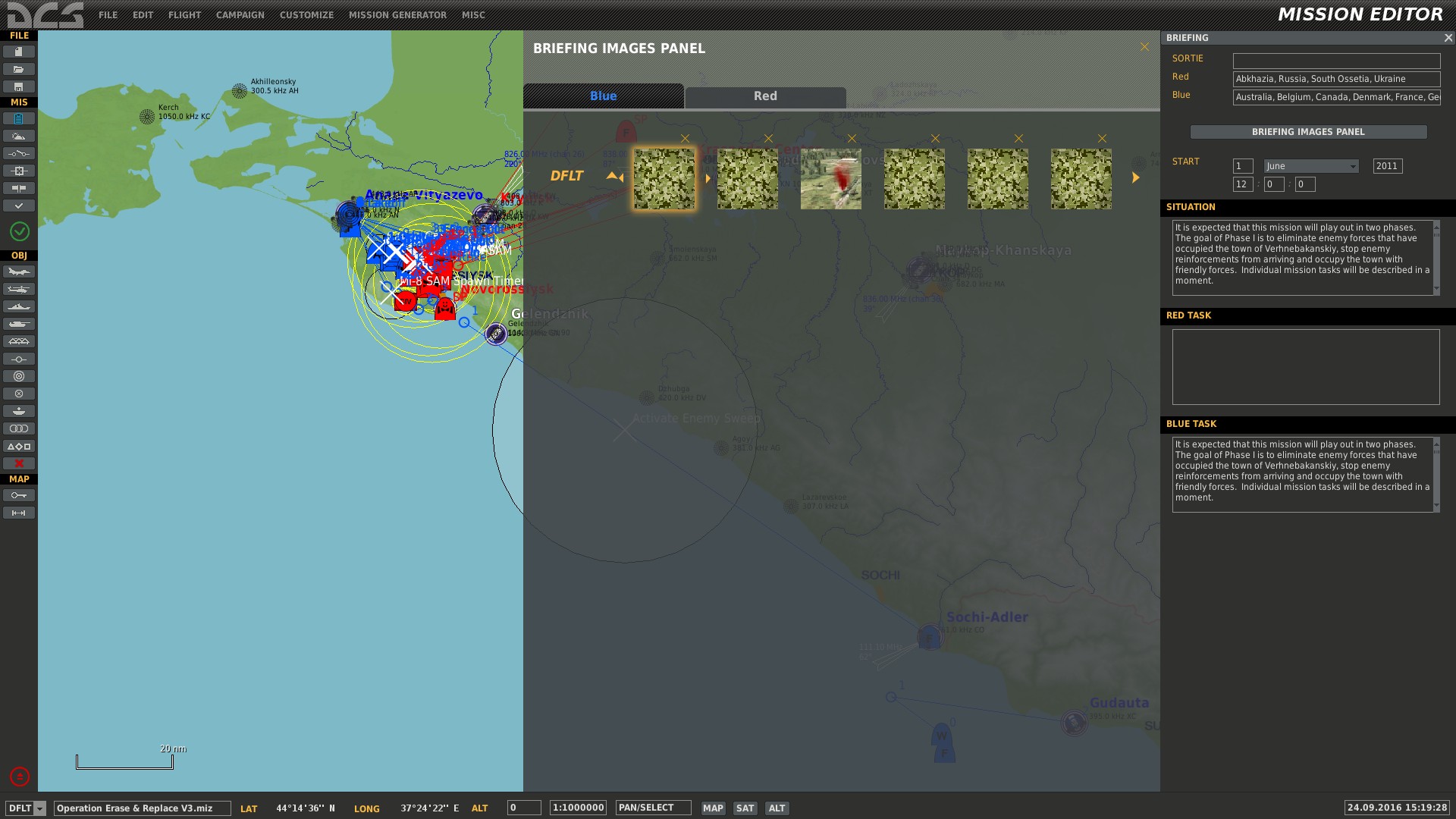Viewport: 1456px width, 819px height.
Task: Open the June month dropdown
Action: click(x=1311, y=166)
